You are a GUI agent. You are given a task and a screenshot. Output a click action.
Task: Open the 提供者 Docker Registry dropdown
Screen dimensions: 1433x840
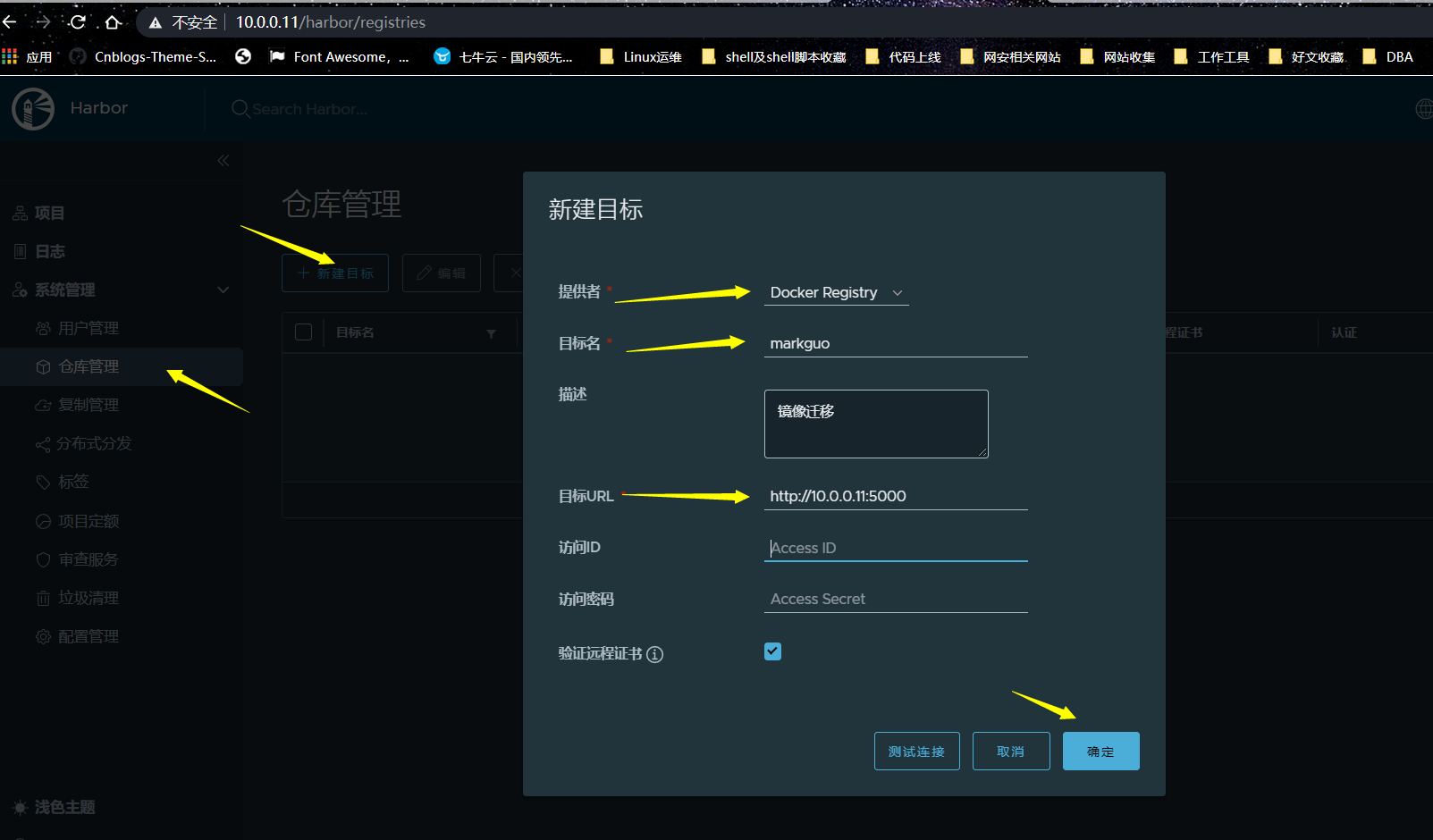837,292
